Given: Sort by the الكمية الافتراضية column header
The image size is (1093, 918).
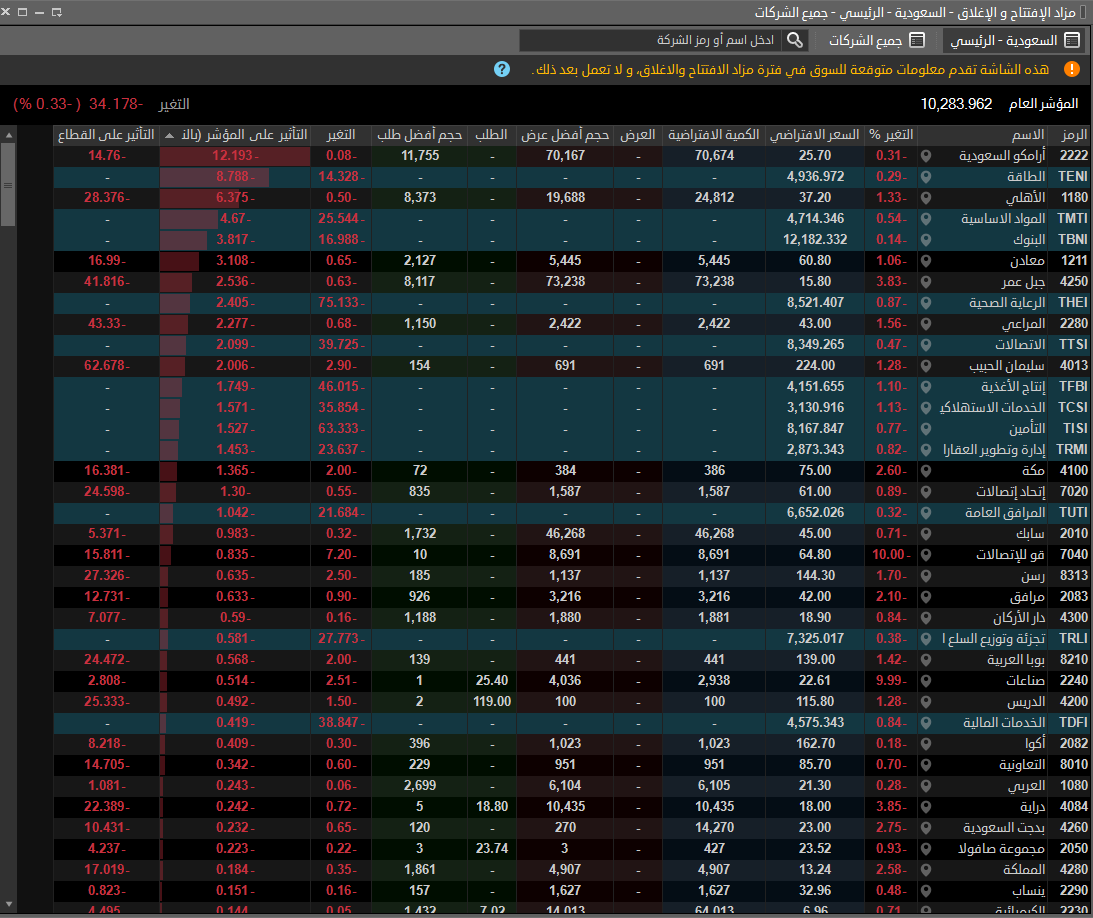Looking at the screenshot, I should 714,135.
